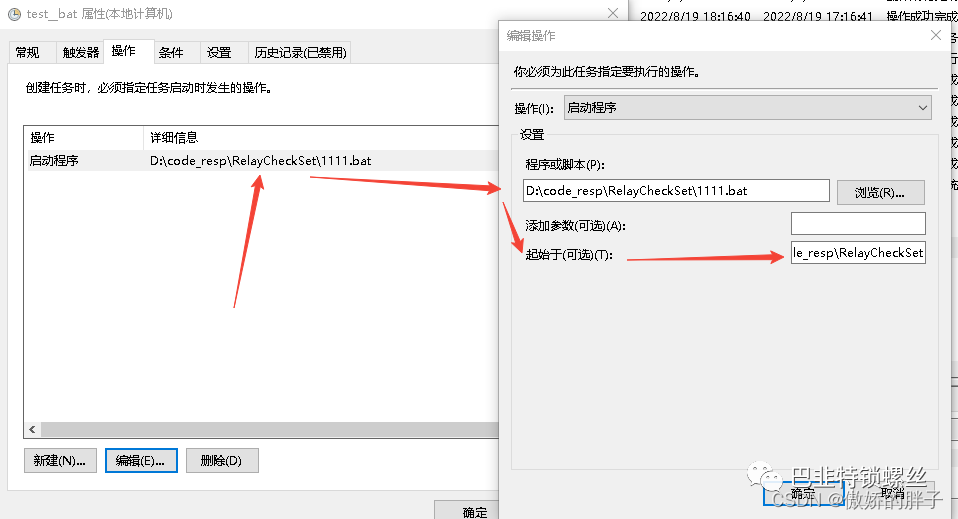Click 新建(N)... button

pyautogui.click(x=60, y=460)
